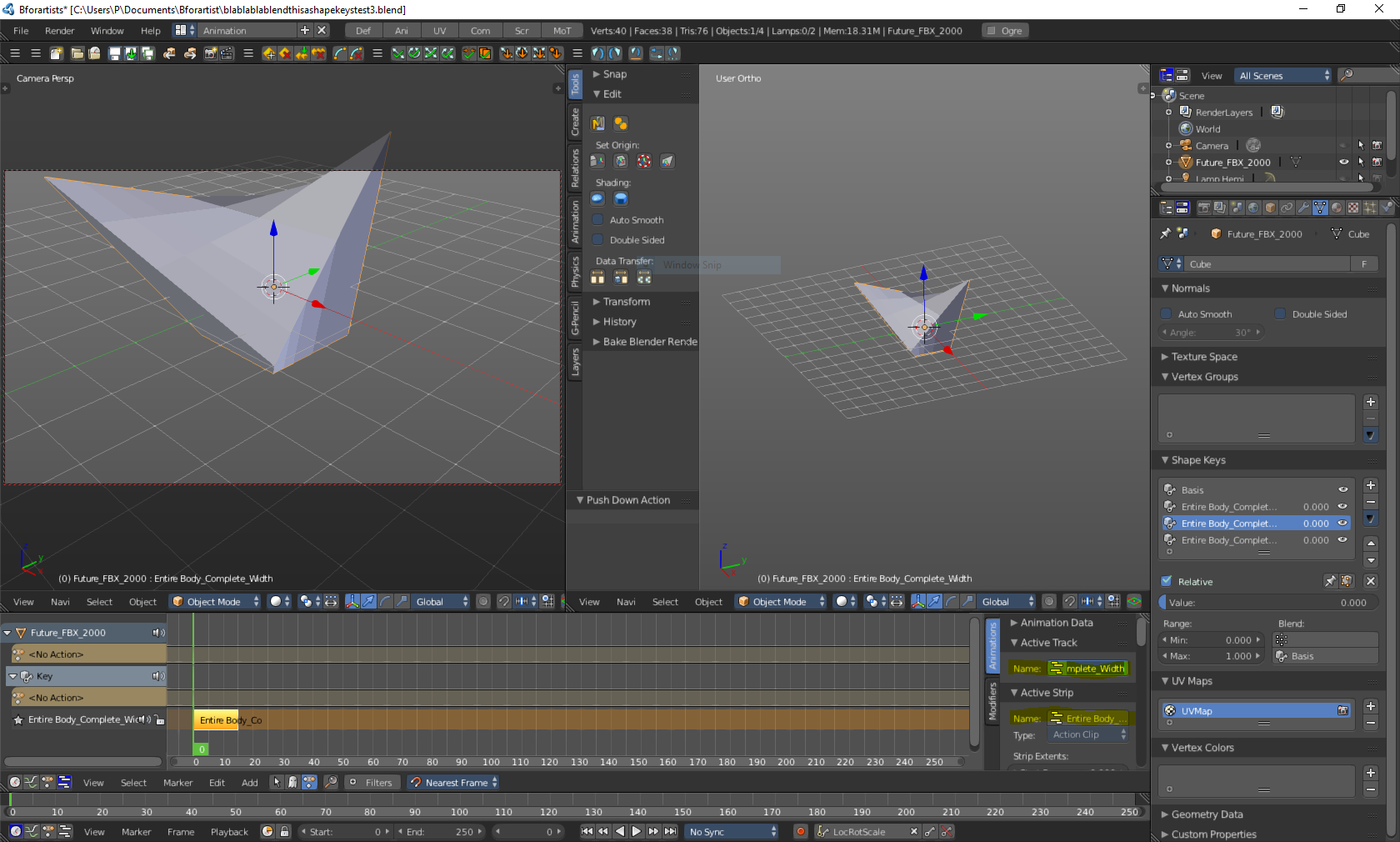Click the Entire Body NLA strip
This screenshot has width=1400, height=842.
[217, 720]
